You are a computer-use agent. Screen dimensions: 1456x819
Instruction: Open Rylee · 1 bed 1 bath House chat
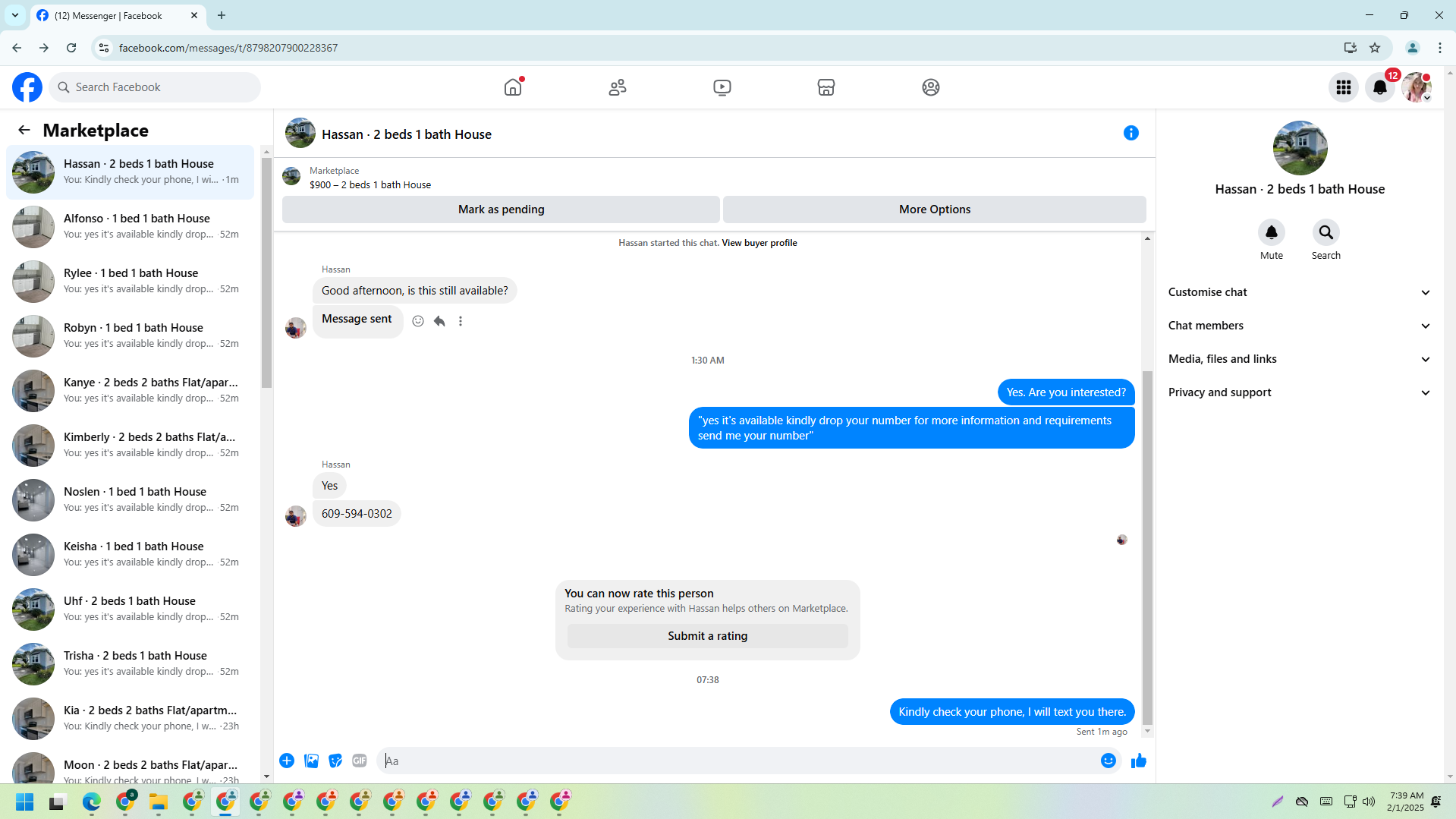130,282
